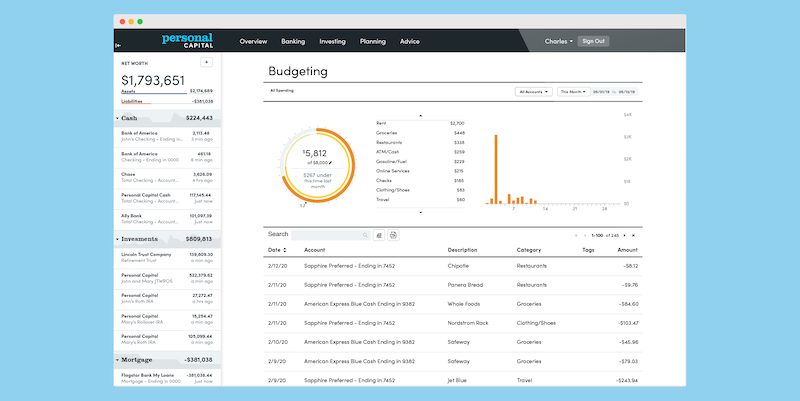
Task: Open the All Accounts dropdown
Action: tap(534, 91)
